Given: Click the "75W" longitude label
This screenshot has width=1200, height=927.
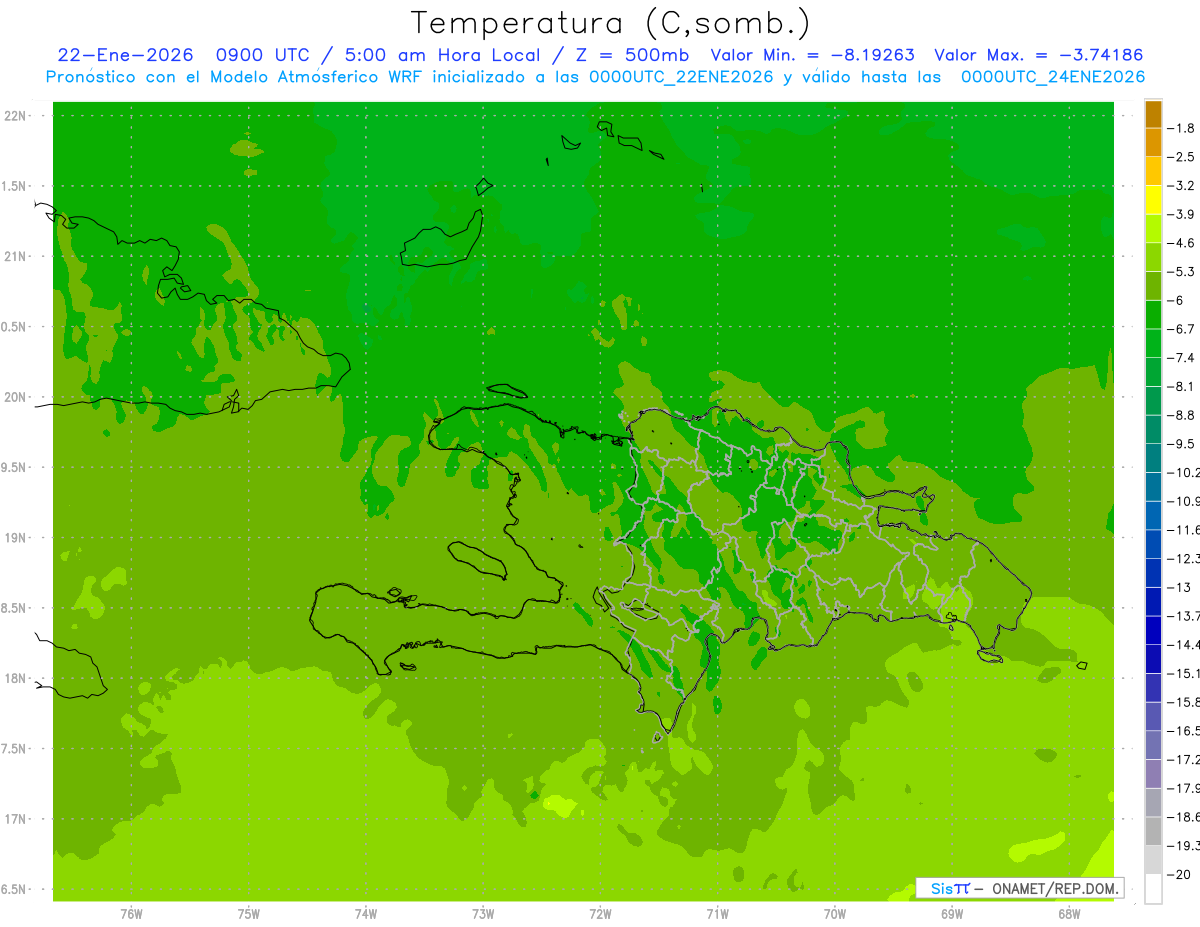Looking at the screenshot, I should coord(249,914).
